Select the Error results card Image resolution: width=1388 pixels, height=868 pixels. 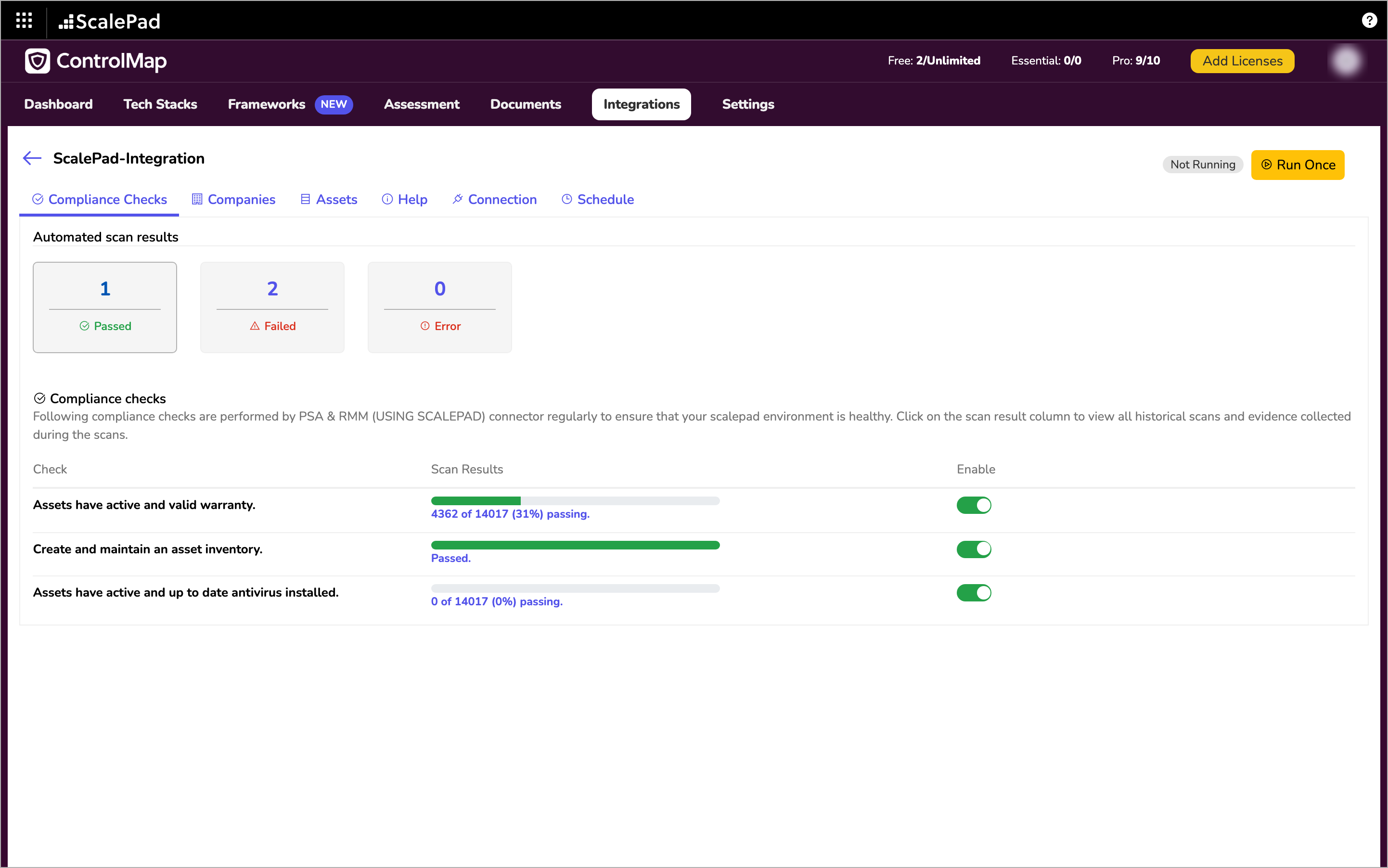point(439,307)
